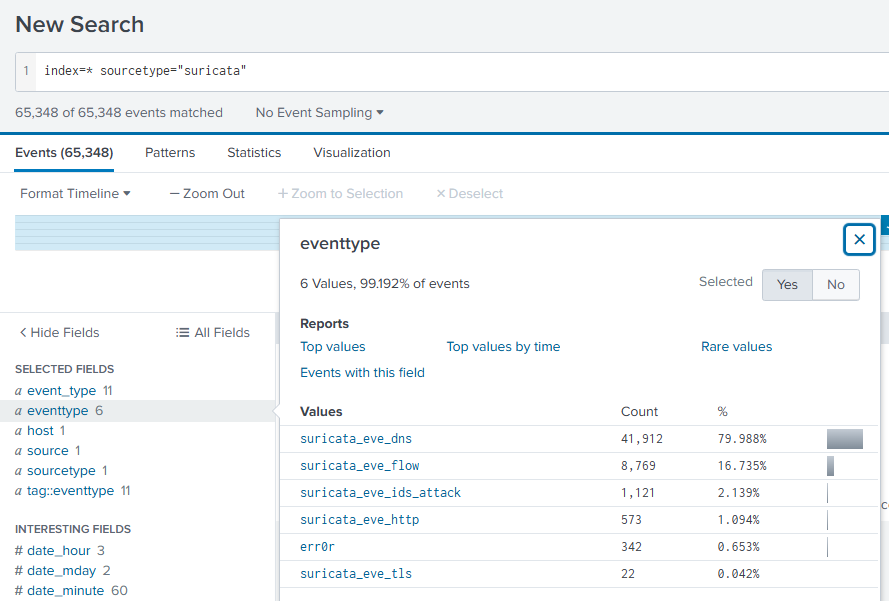Open the Rare values report
Image resolution: width=889 pixels, height=601 pixels.
tap(737, 346)
